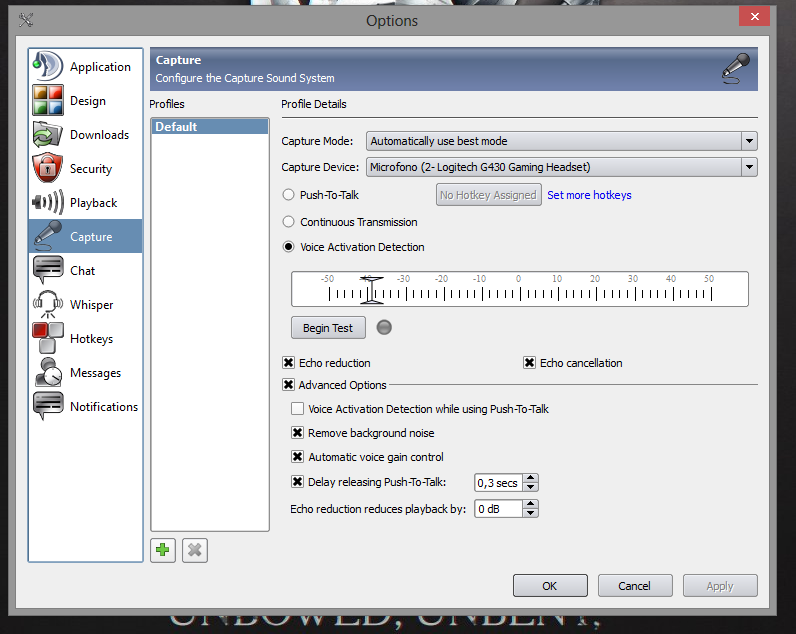Enable Continuous Transmission mode
This screenshot has width=796, height=634.
[x=289, y=222]
